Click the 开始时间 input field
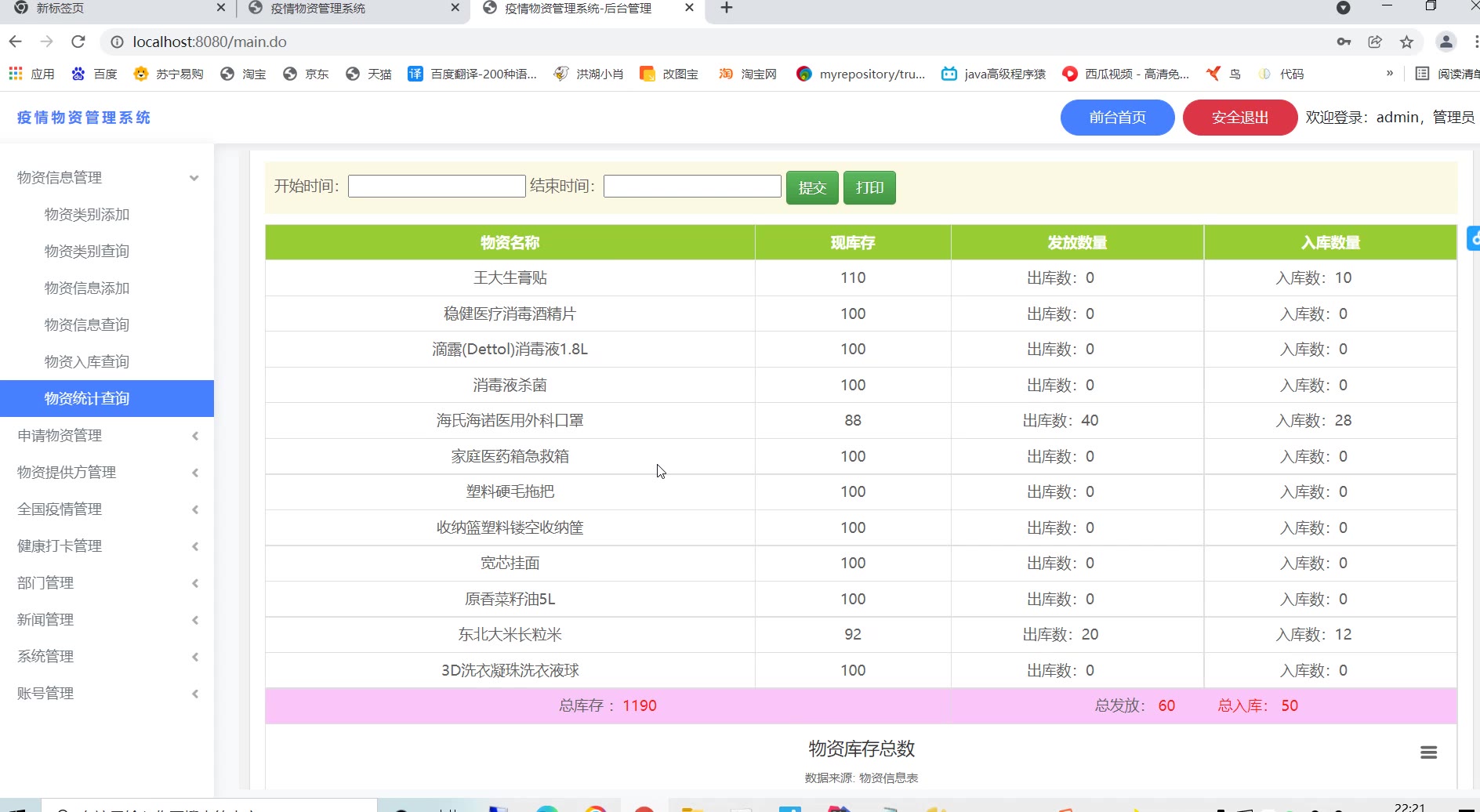This screenshot has width=1480, height=812. (437, 187)
